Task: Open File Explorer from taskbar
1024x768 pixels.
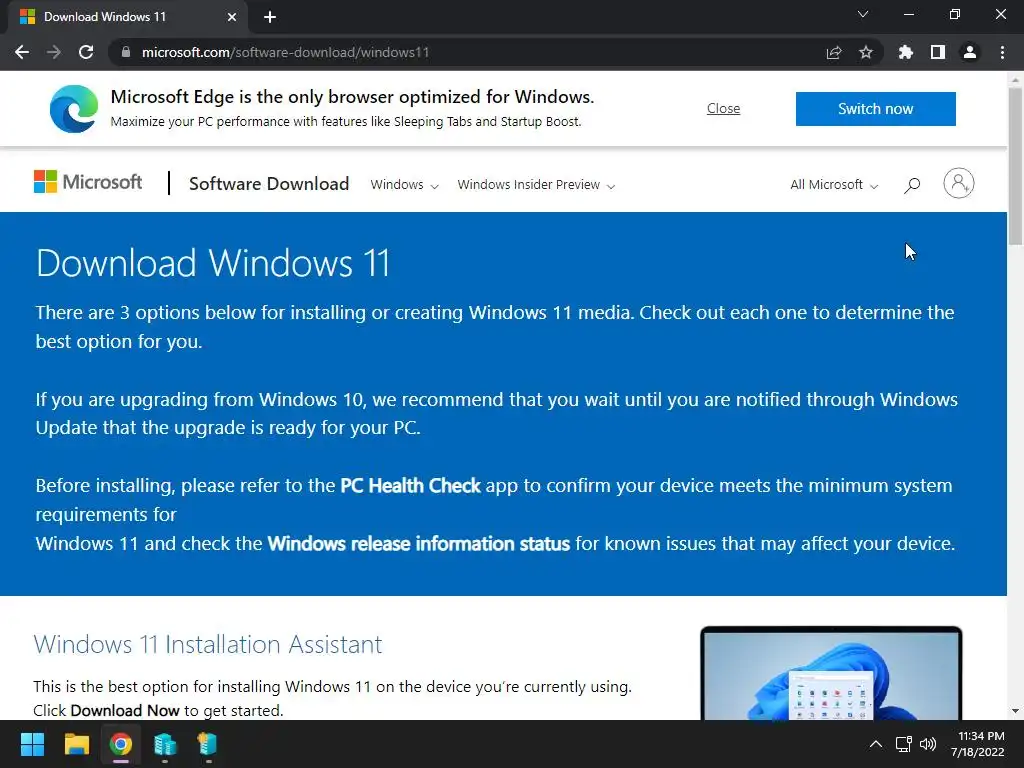Action: coord(76,744)
